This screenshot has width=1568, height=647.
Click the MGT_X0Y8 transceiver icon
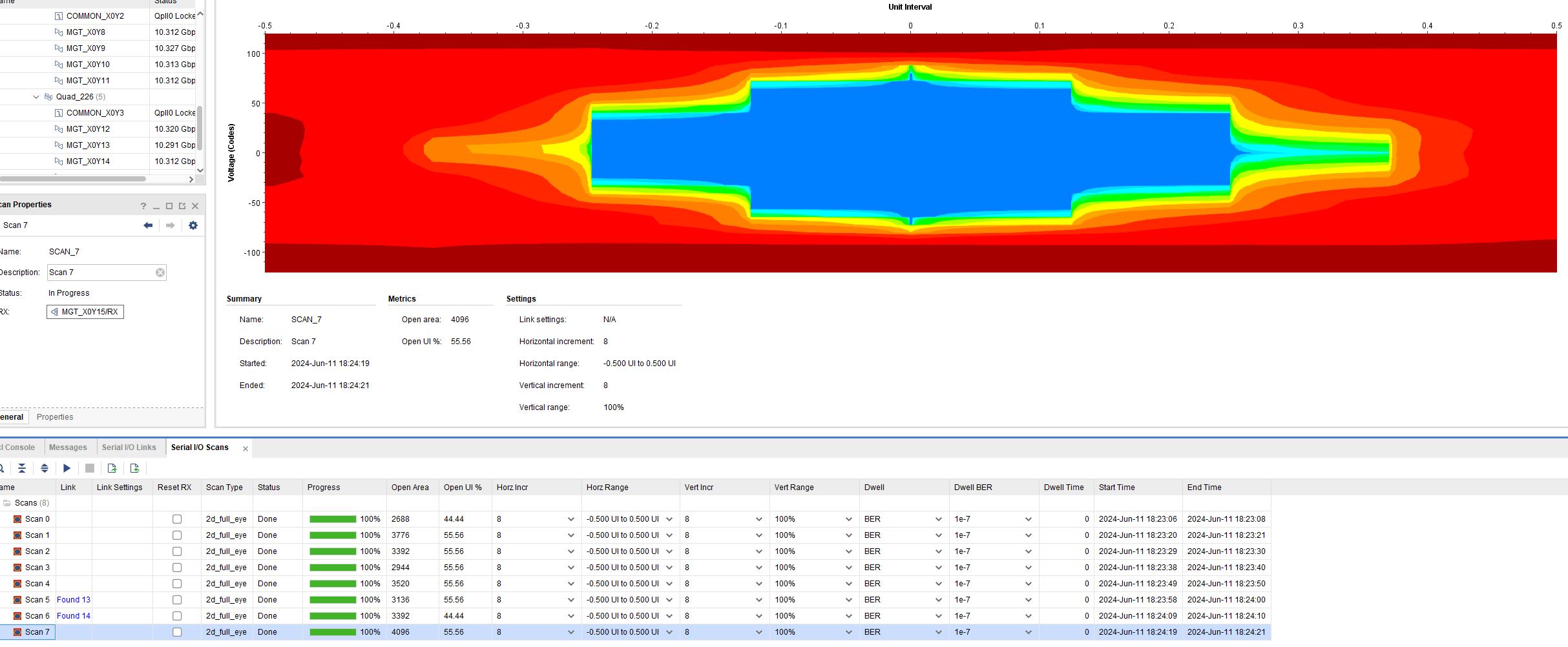pos(59,32)
